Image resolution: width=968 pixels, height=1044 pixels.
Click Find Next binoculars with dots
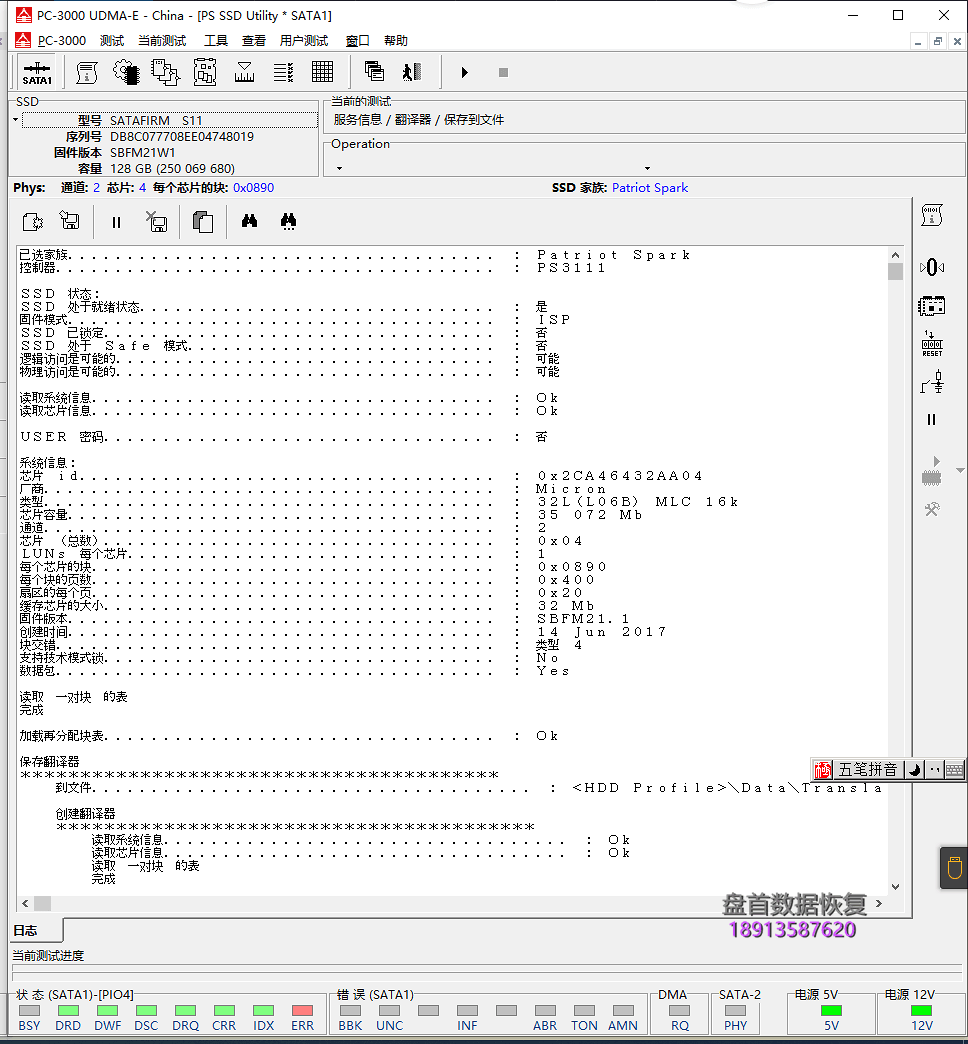pyautogui.click(x=288, y=221)
